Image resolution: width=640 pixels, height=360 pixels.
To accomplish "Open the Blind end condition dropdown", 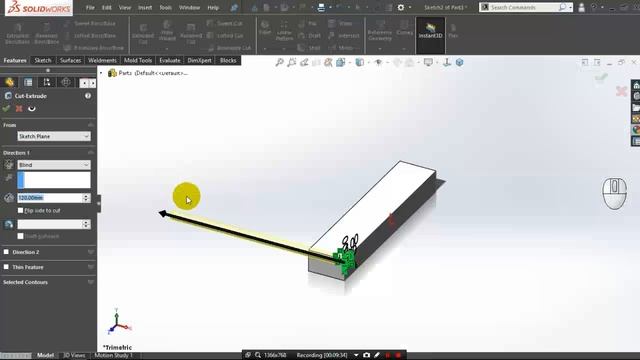I will pos(54,165).
